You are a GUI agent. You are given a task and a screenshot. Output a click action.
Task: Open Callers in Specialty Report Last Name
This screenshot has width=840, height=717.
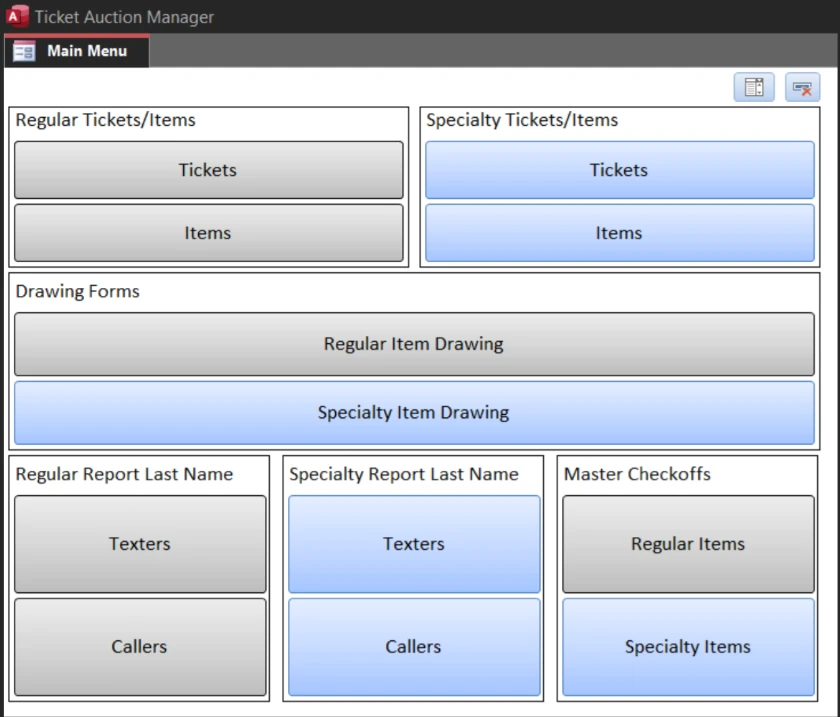tap(414, 647)
